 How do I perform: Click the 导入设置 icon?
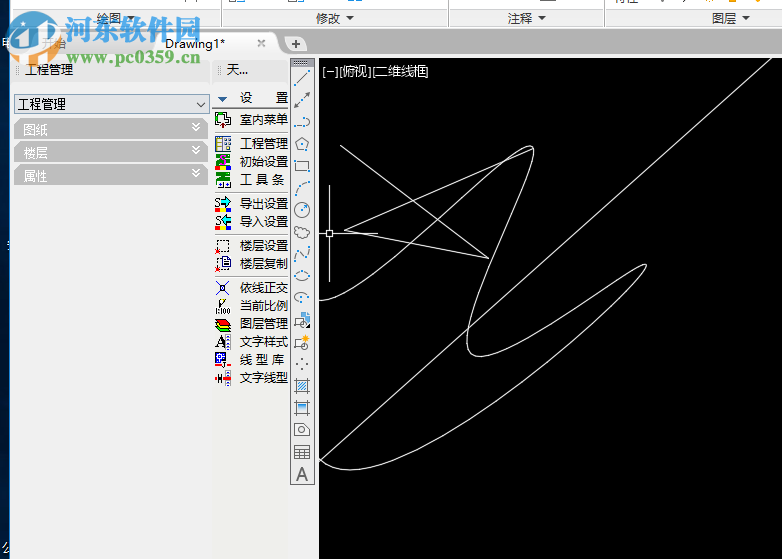(223, 222)
